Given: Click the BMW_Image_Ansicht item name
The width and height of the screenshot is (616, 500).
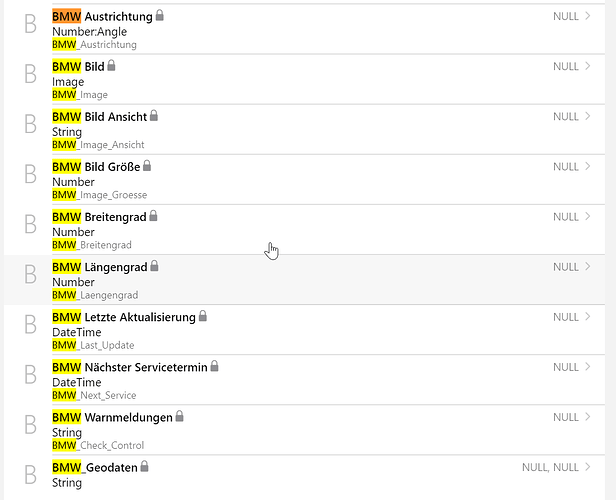Looking at the screenshot, I should click(98, 145).
